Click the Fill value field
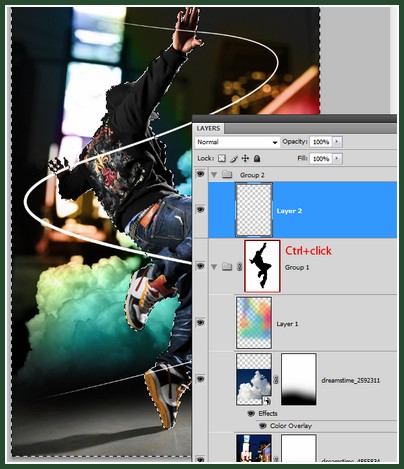This screenshot has width=404, height=469. [321, 159]
